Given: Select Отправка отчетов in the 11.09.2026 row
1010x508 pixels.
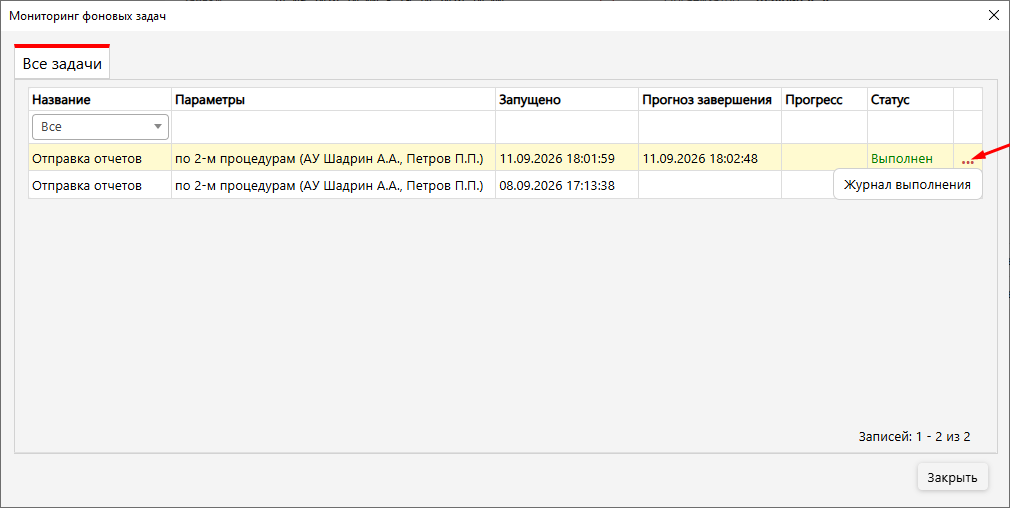Looking at the screenshot, I should click(87, 158).
